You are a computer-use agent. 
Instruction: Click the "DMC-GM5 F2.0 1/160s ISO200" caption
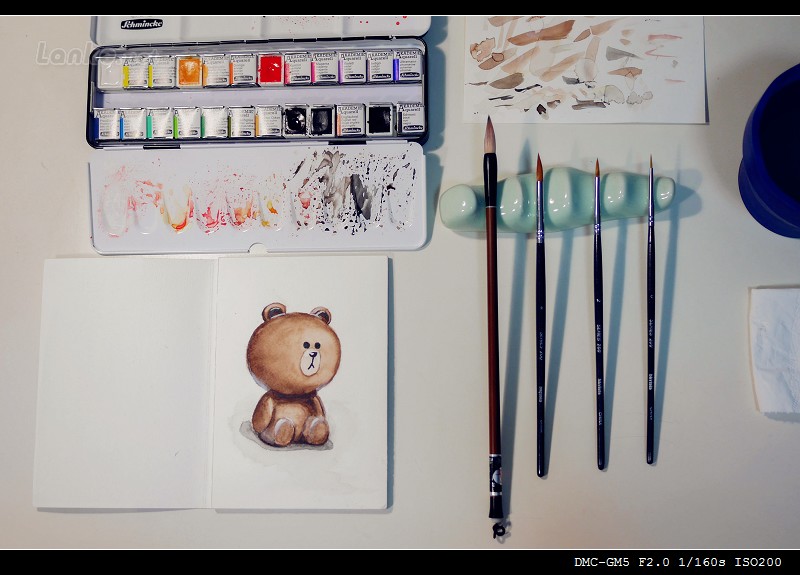[678, 562]
